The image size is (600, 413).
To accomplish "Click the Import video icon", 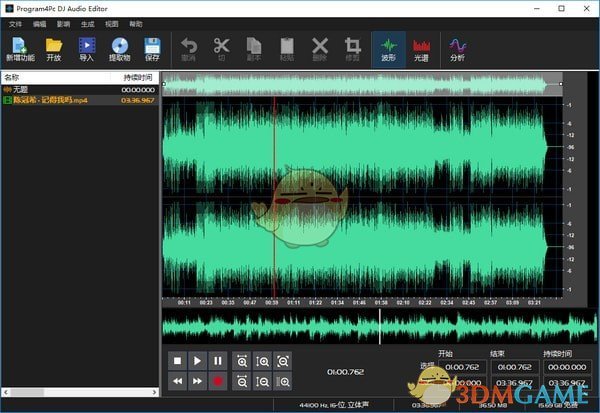I will click(86, 48).
